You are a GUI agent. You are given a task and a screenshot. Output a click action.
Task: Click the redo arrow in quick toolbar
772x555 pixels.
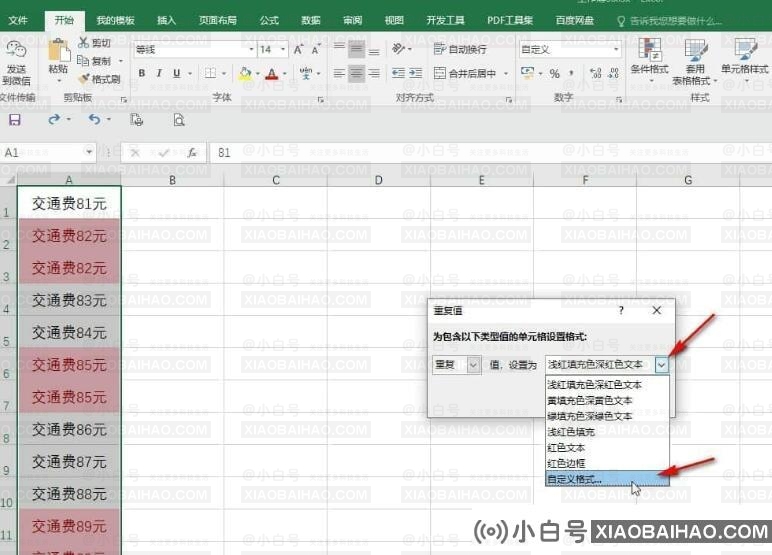pos(54,119)
